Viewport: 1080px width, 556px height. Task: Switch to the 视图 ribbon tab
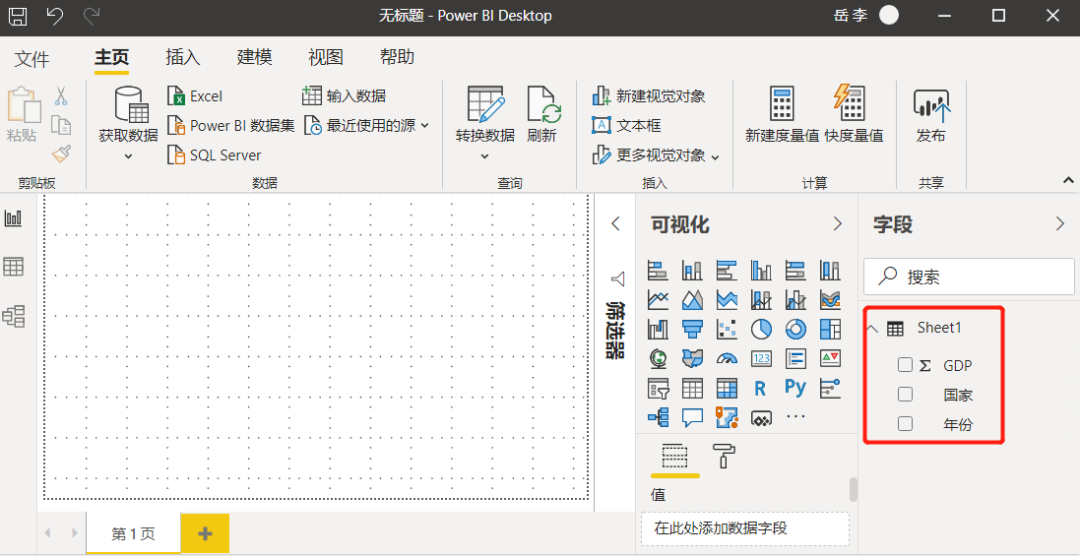[325, 58]
